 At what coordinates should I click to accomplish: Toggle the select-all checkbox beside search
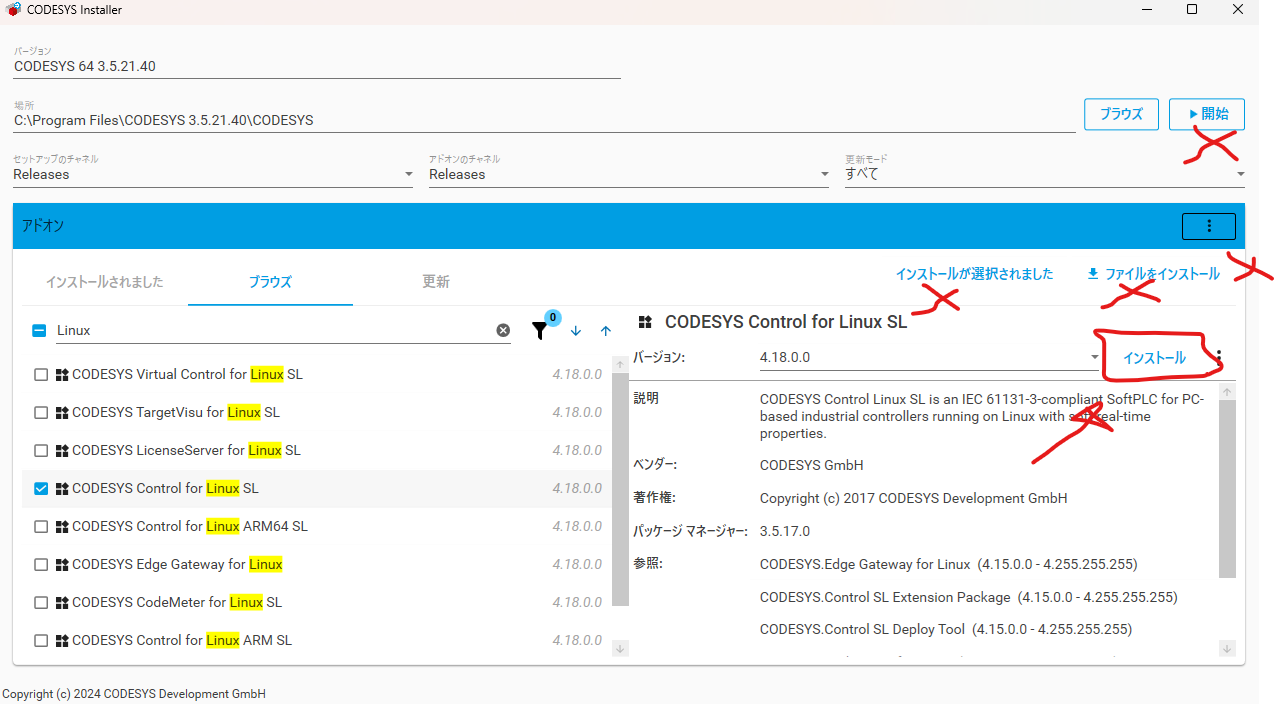[x=39, y=330]
